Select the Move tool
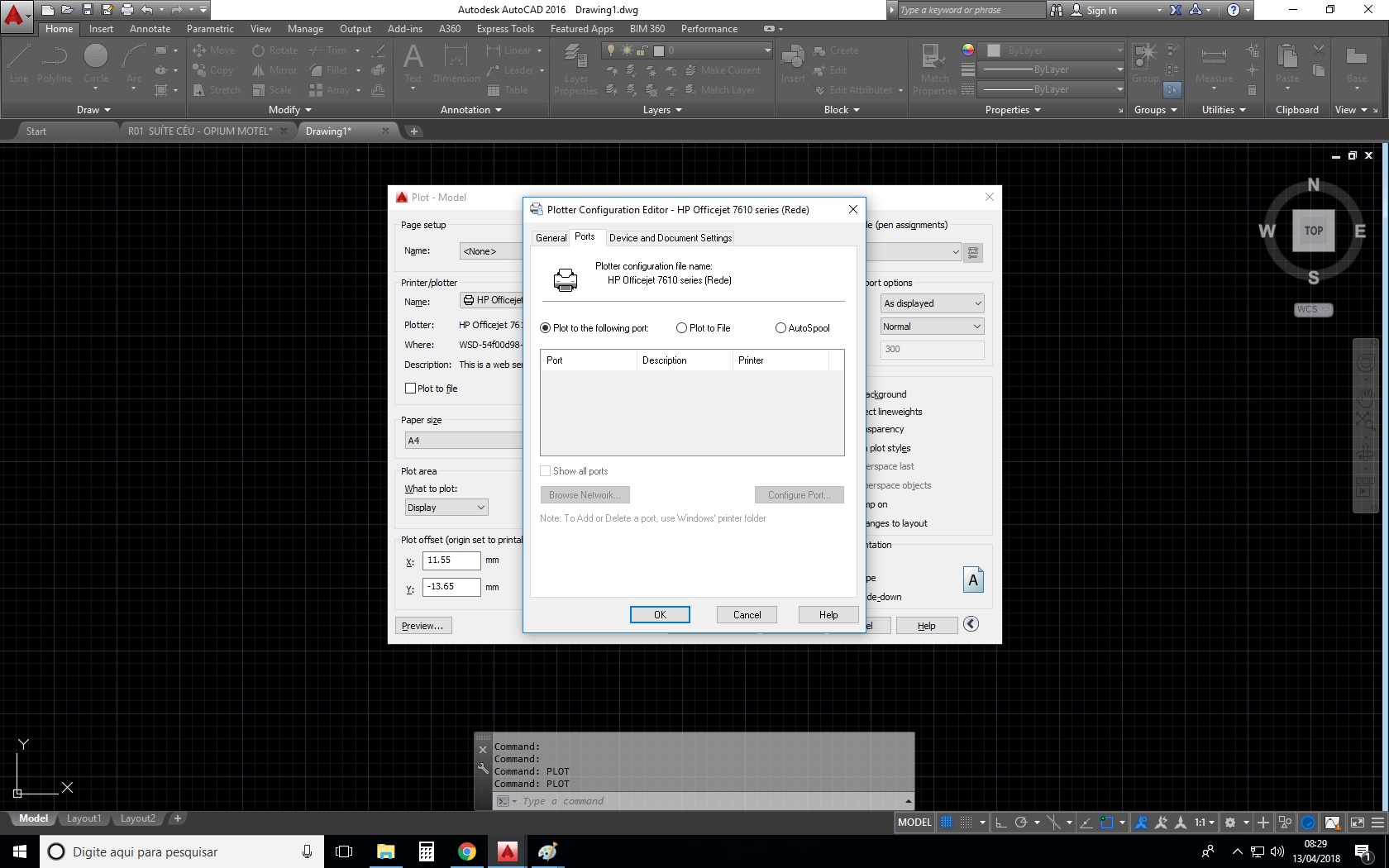Image resolution: width=1389 pixels, height=868 pixels. tap(213, 50)
